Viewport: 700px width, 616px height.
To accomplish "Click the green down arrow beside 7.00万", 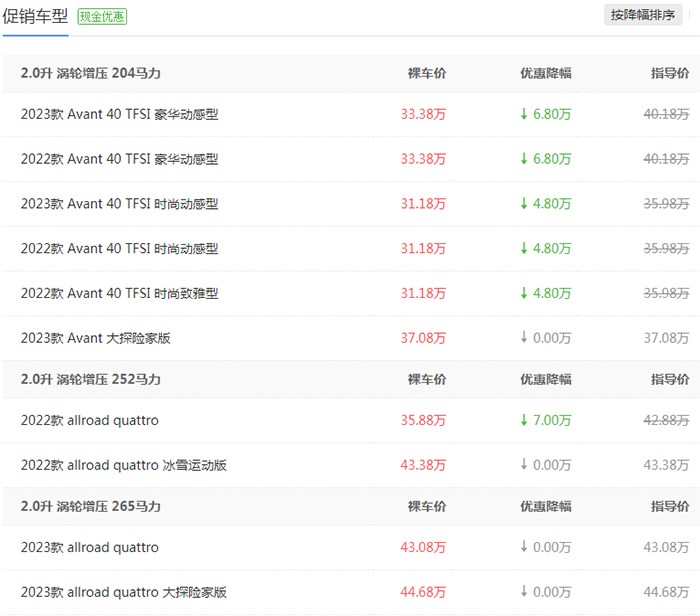I will [523, 421].
